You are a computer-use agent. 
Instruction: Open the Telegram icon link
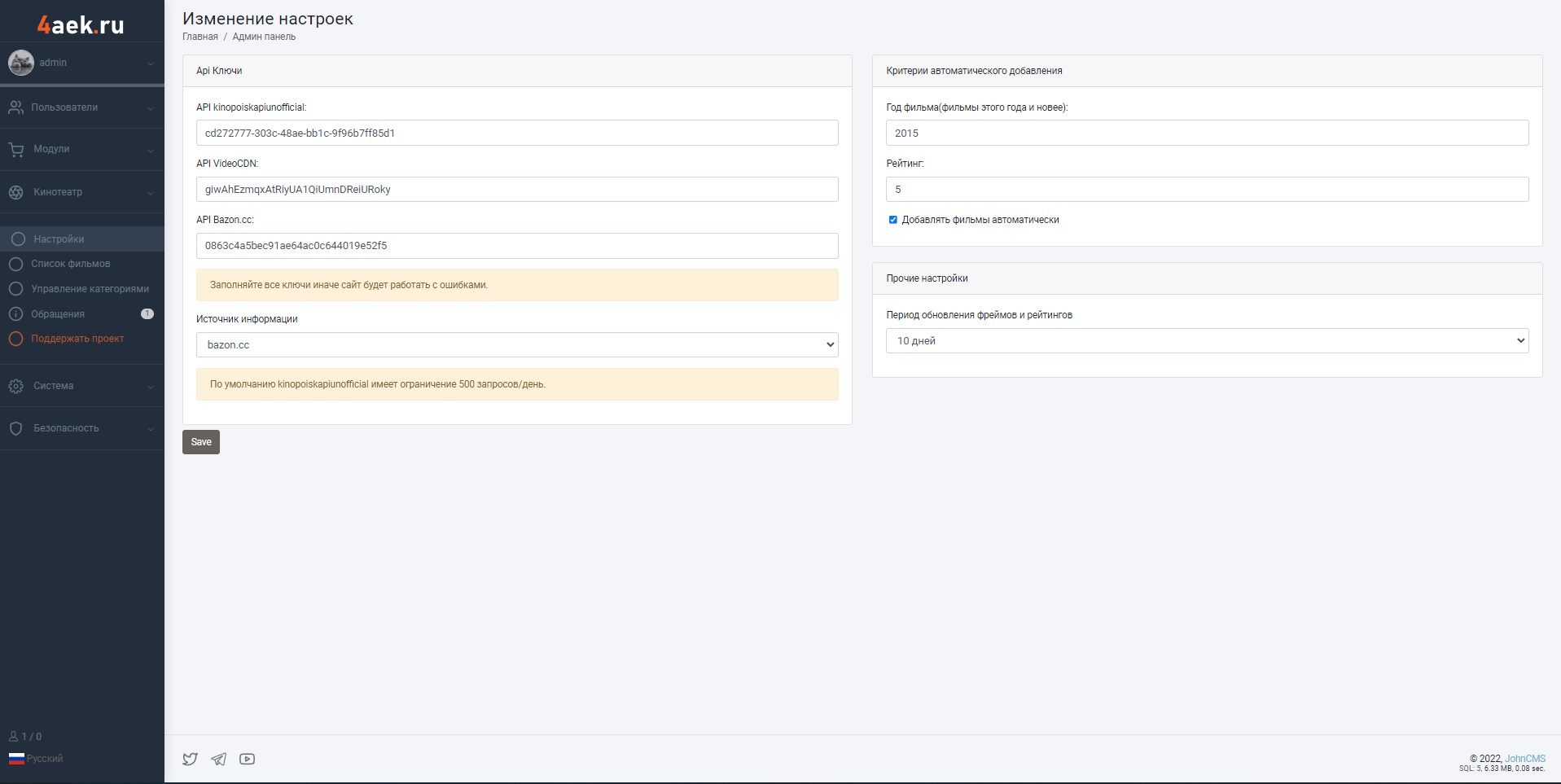coord(218,759)
